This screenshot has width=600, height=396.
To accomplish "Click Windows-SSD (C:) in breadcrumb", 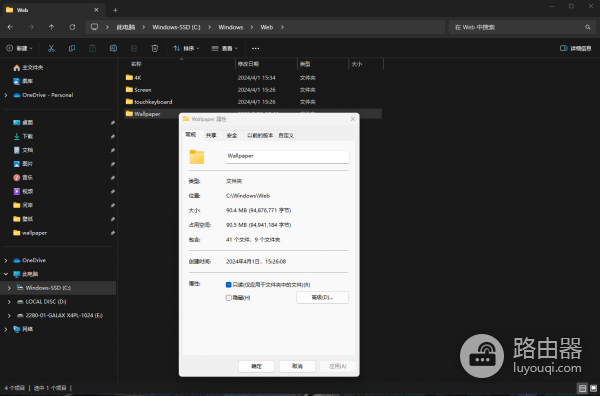I will (176, 27).
